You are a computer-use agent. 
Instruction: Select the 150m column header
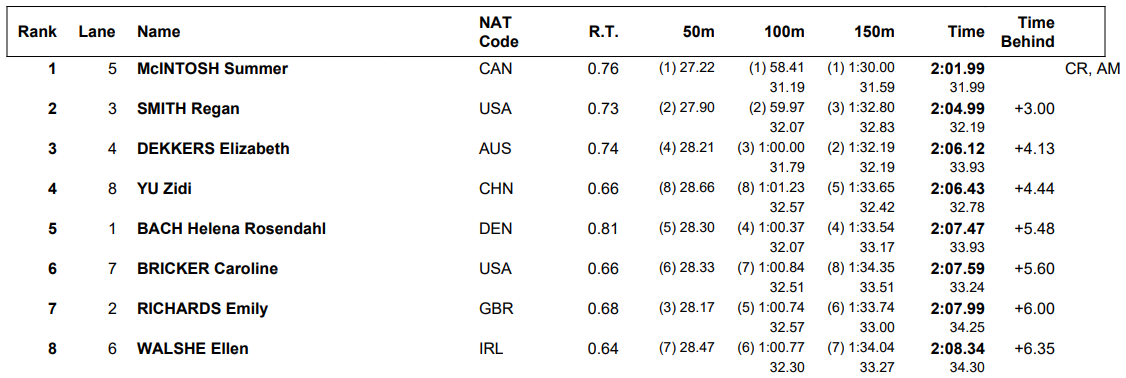(x=875, y=32)
